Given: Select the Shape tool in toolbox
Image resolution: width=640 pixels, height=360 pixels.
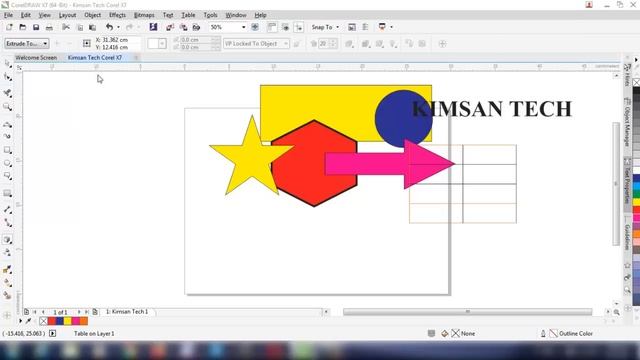Looking at the screenshot, I should pyautogui.click(x=7, y=78).
